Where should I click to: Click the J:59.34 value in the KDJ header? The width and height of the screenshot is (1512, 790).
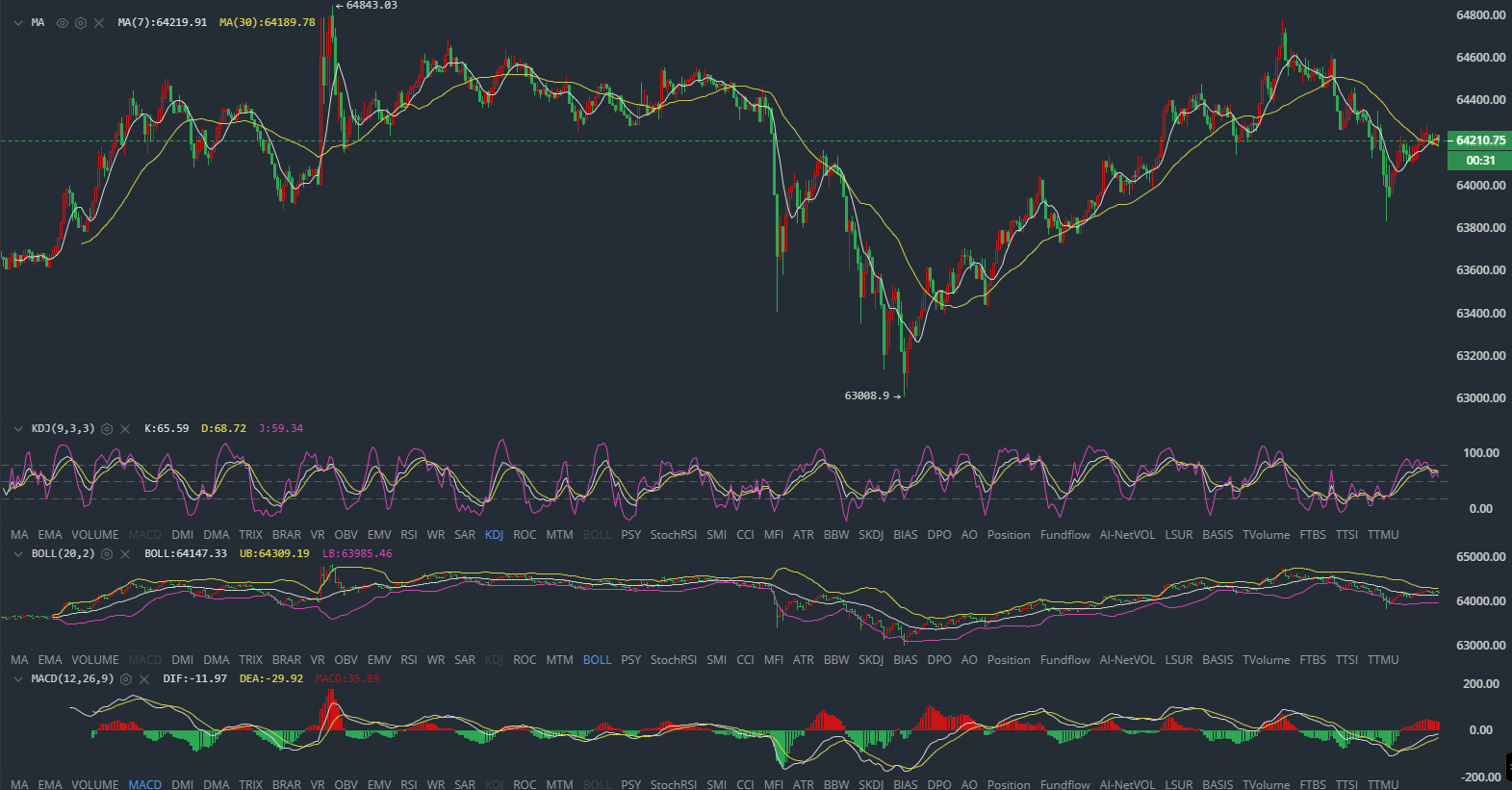pyautogui.click(x=281, y=429)
